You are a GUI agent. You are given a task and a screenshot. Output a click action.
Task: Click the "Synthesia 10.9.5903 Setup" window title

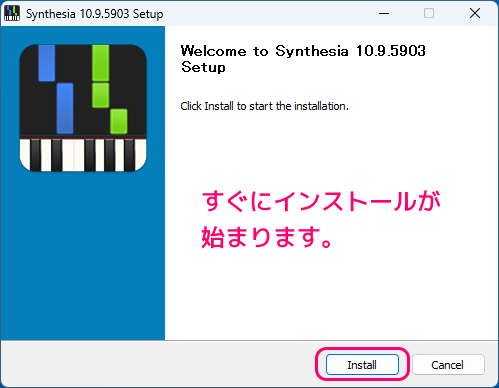pos(95,14)
